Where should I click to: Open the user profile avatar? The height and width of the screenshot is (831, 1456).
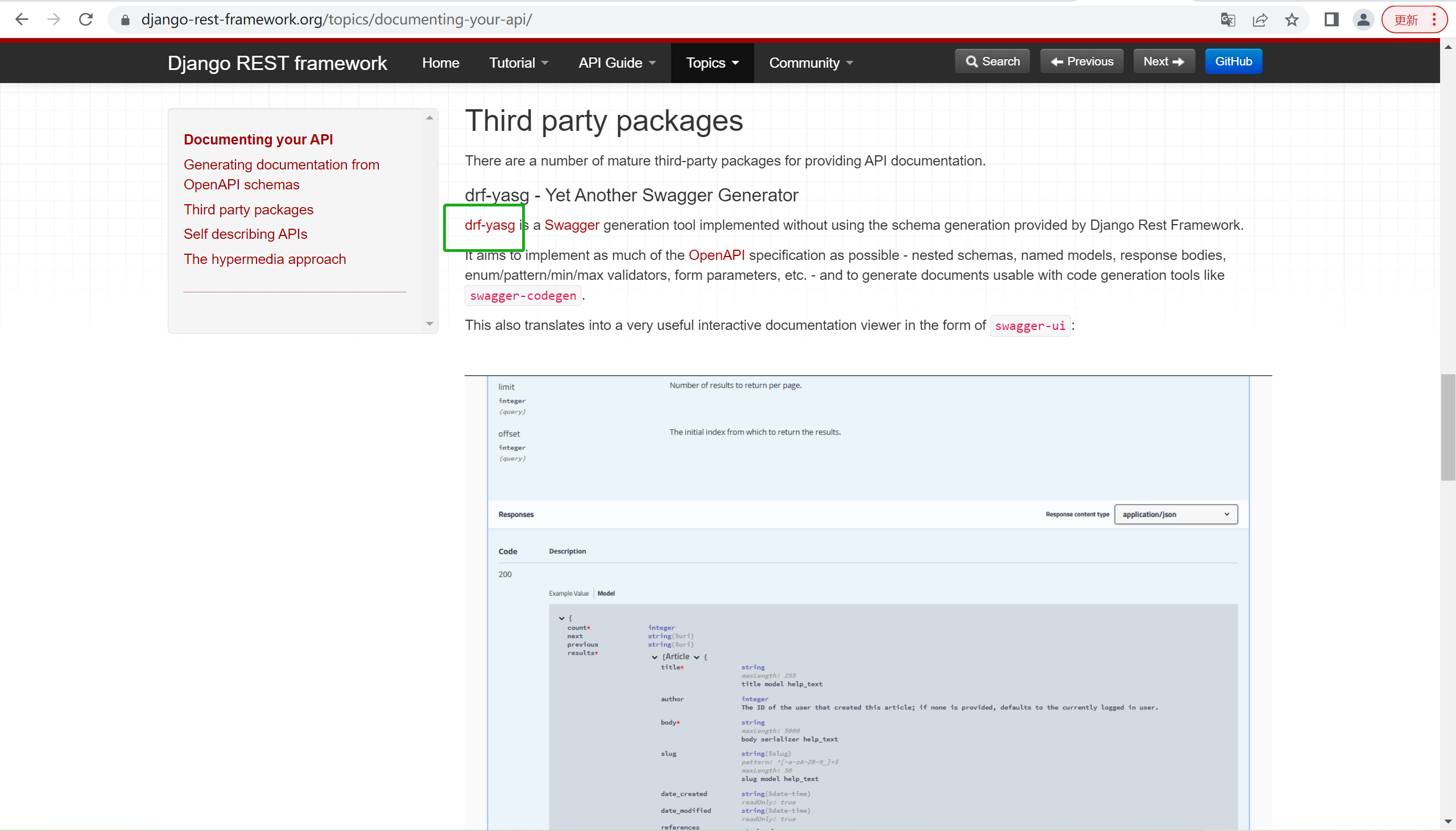point(1363,20)
